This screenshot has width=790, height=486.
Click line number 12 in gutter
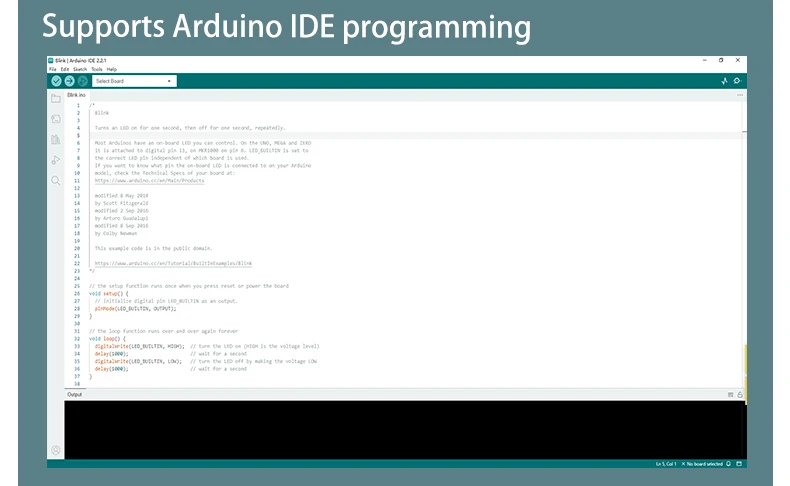coord(77,188)
